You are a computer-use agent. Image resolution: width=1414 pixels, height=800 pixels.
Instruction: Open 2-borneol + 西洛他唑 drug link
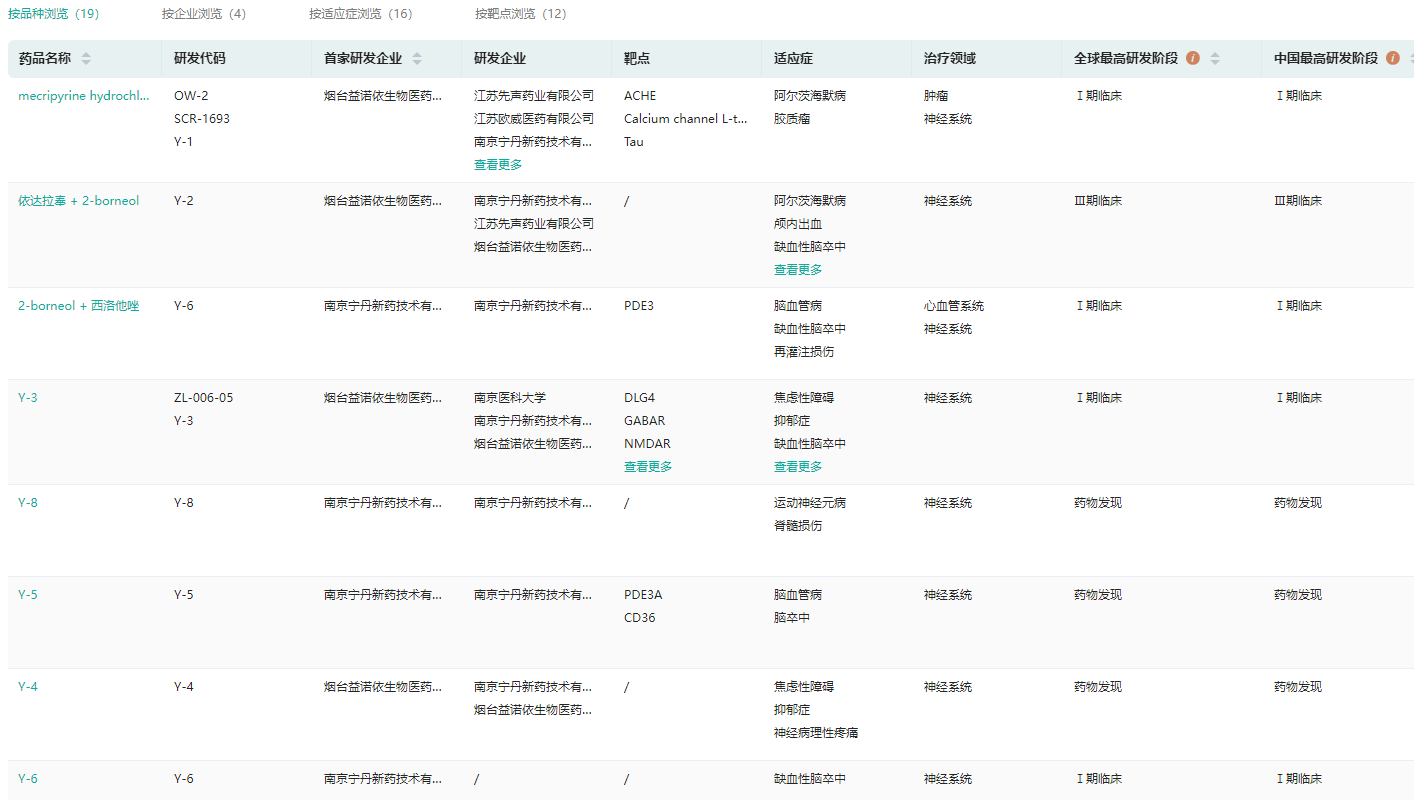coord(78,306)
